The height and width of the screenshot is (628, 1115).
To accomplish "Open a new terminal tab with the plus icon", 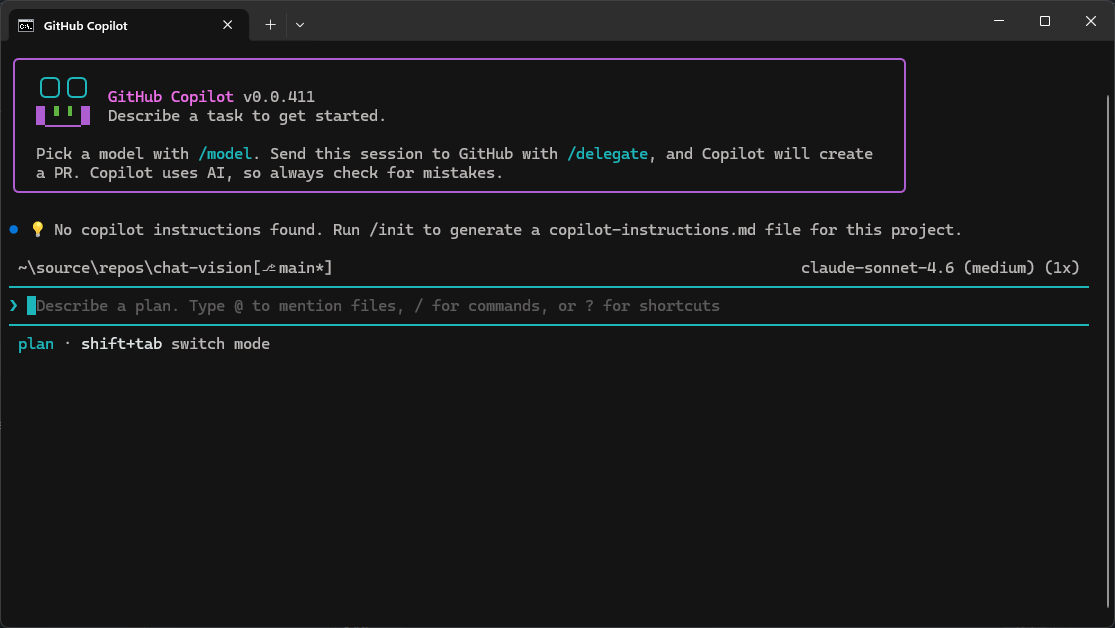I will pyautogui.click(x=269, y=24).
